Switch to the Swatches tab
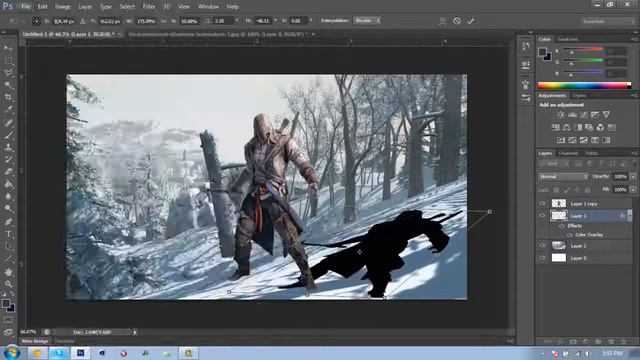Screen dimensions: 640x360 [568, 39]
